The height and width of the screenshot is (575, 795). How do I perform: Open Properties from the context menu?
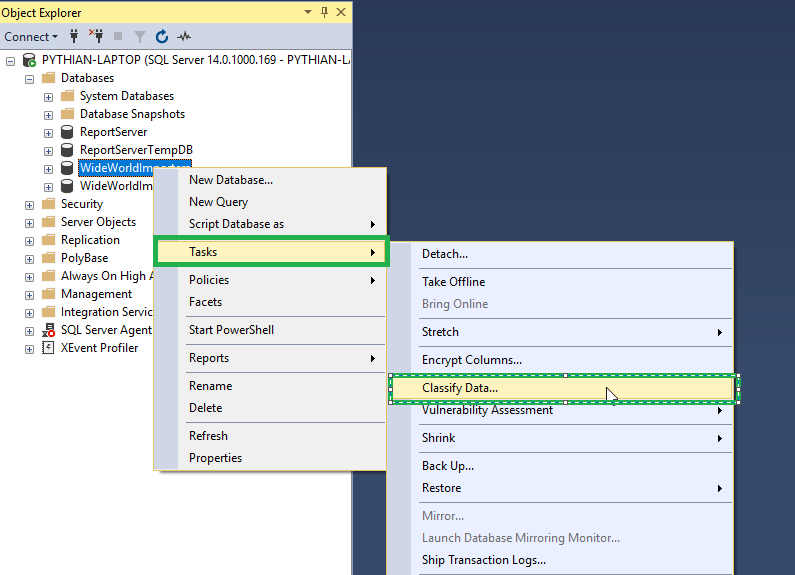215,458
